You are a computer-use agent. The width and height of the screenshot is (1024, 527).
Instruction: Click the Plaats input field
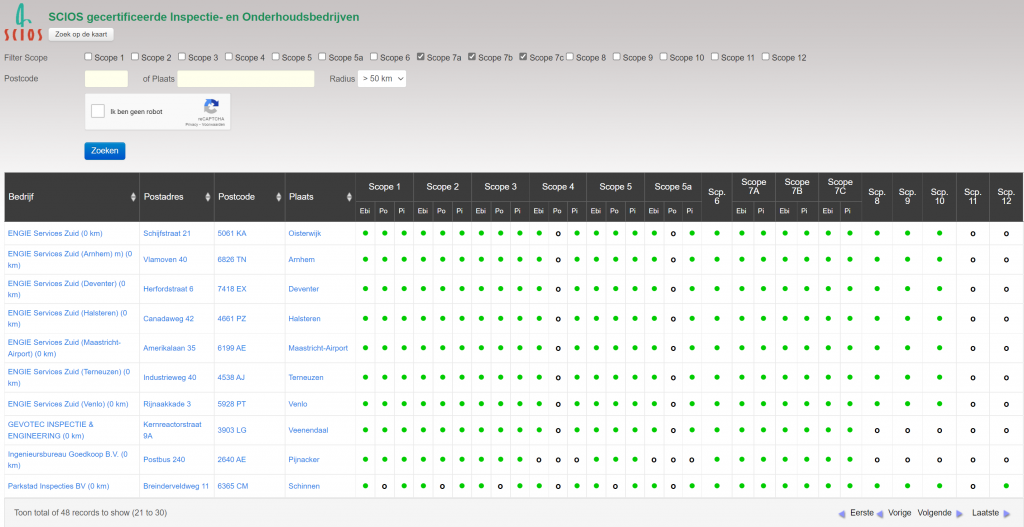[x=246, y=78]
